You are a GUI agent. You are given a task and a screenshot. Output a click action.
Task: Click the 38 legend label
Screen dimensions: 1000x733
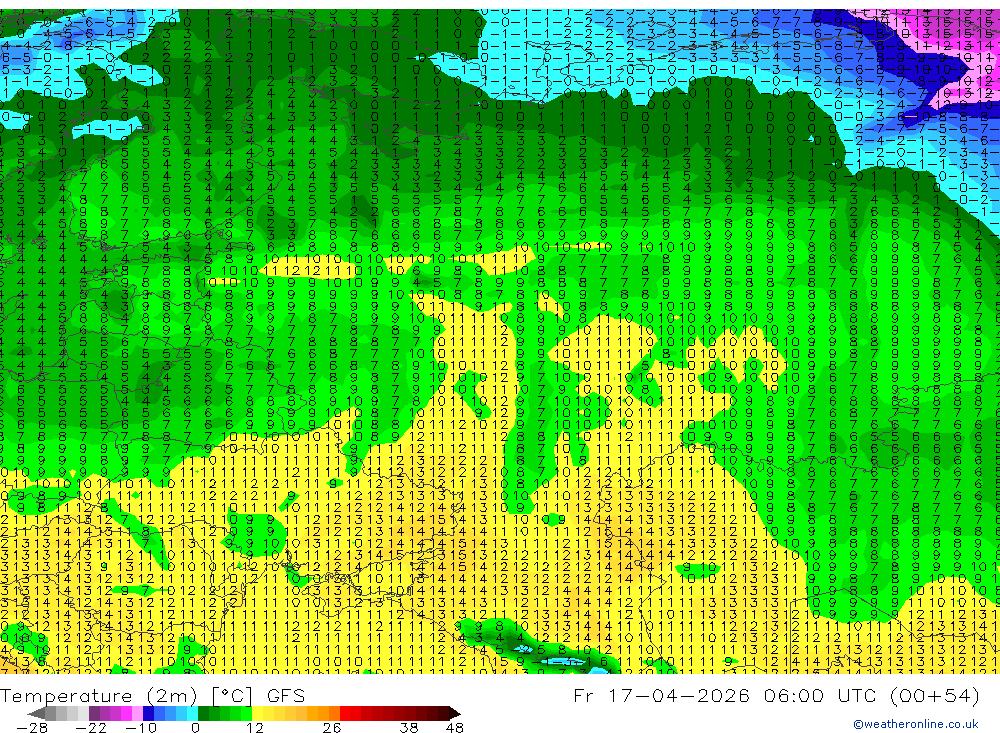409,727
